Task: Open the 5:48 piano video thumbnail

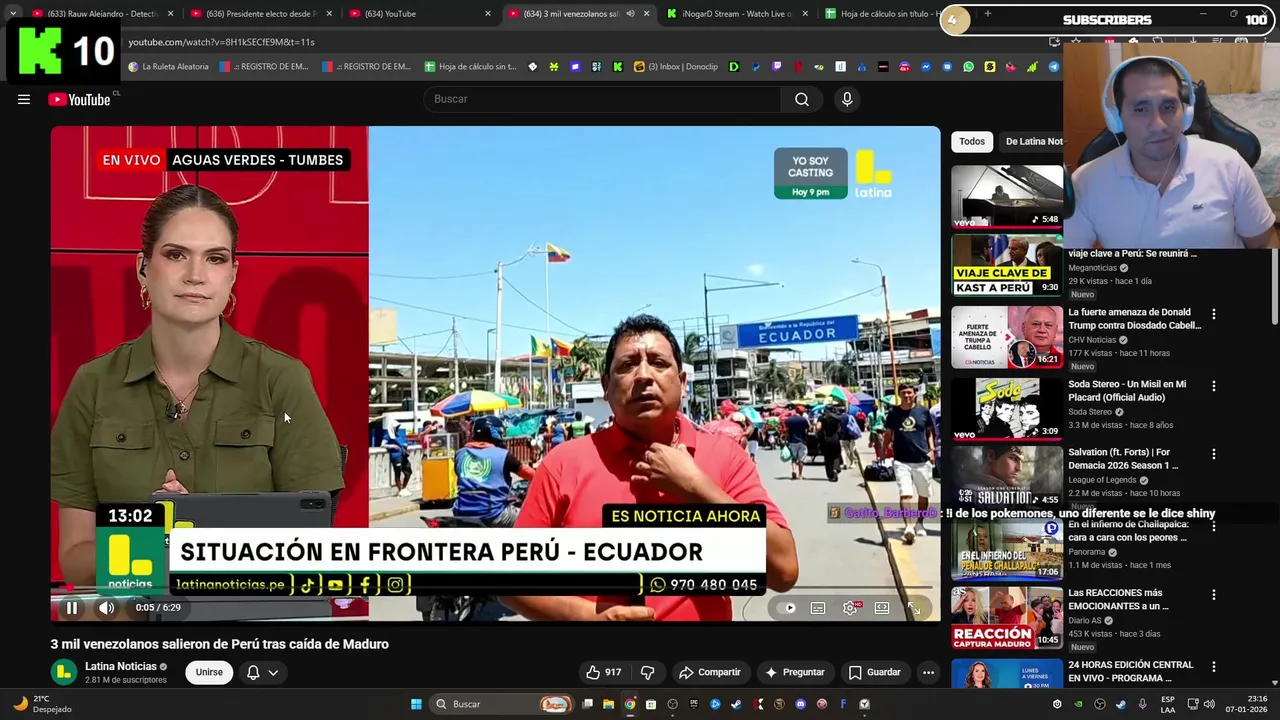Action: coord(1007,196)
